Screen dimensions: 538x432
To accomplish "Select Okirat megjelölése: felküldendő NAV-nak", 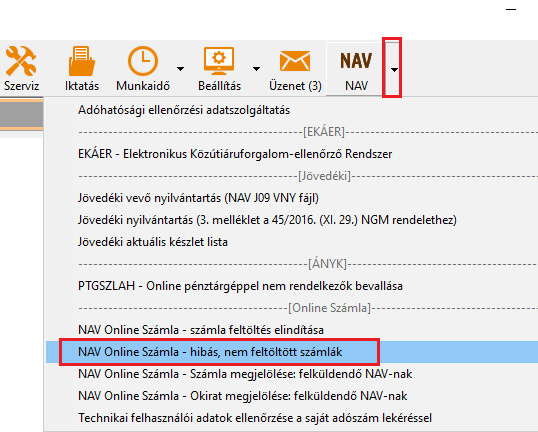I will tap(243, 396).
